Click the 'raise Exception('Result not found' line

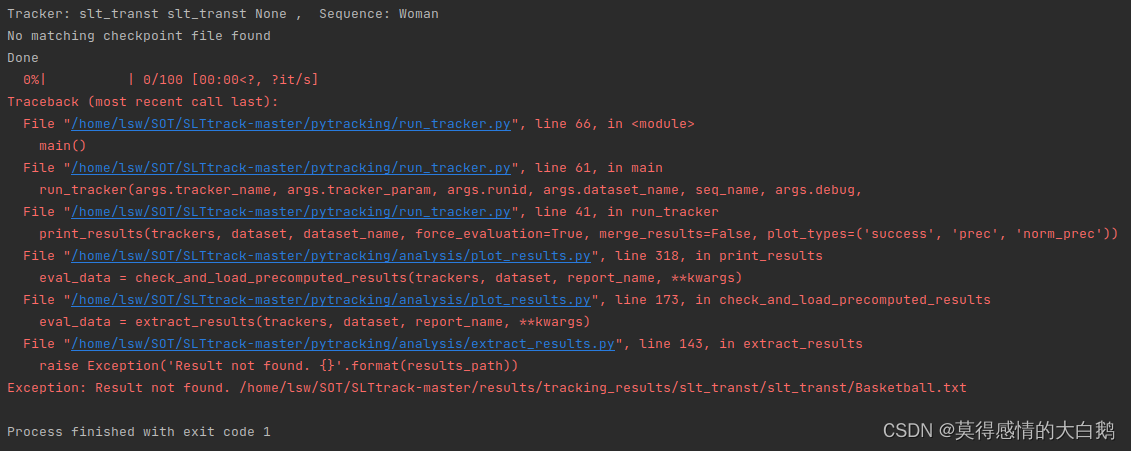[x=278, y=366]
